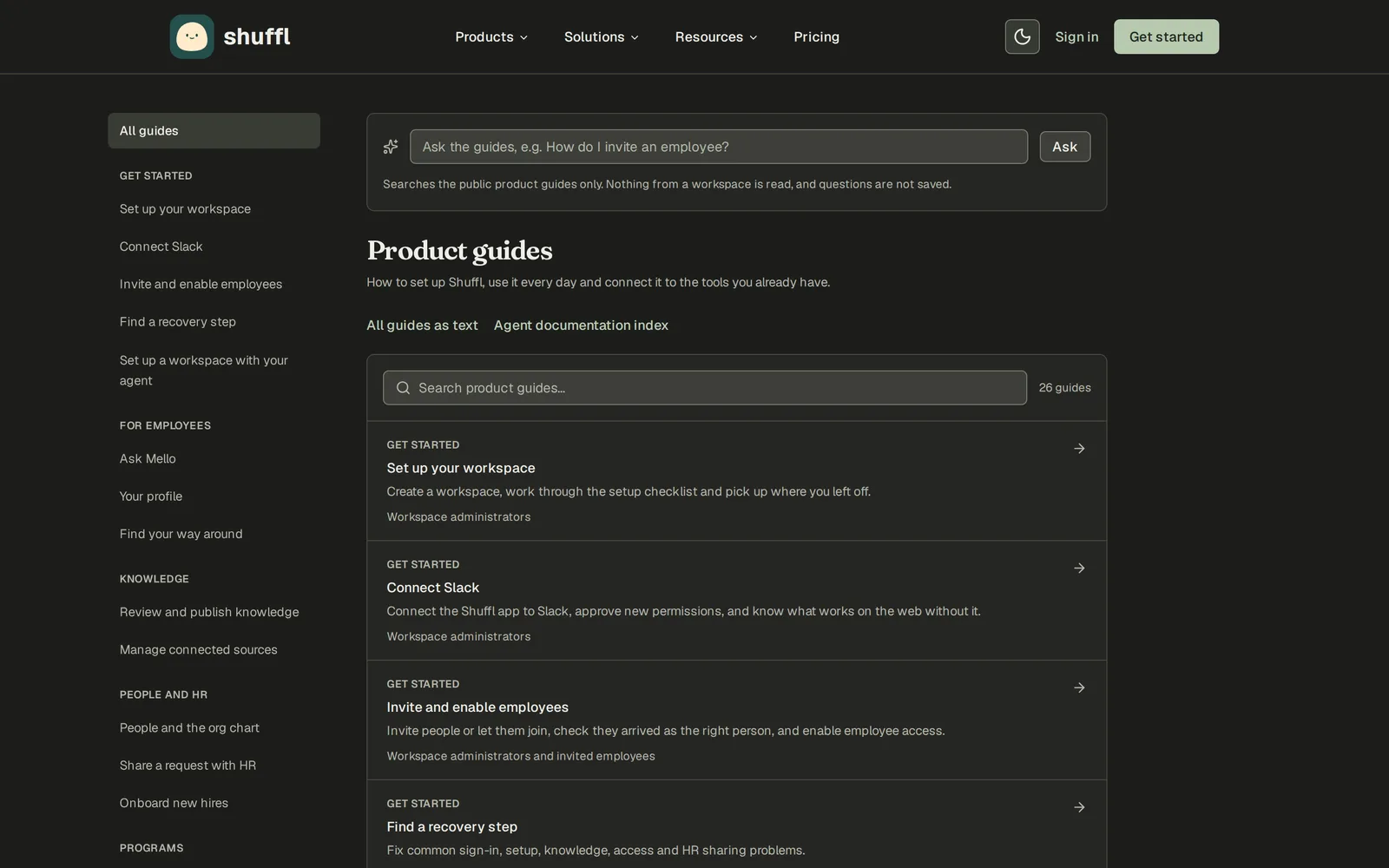This screenshot has width=1389, height=868.
Task: Open arrow on Set up your workspace card
Action: click(x=1079, y=449)
